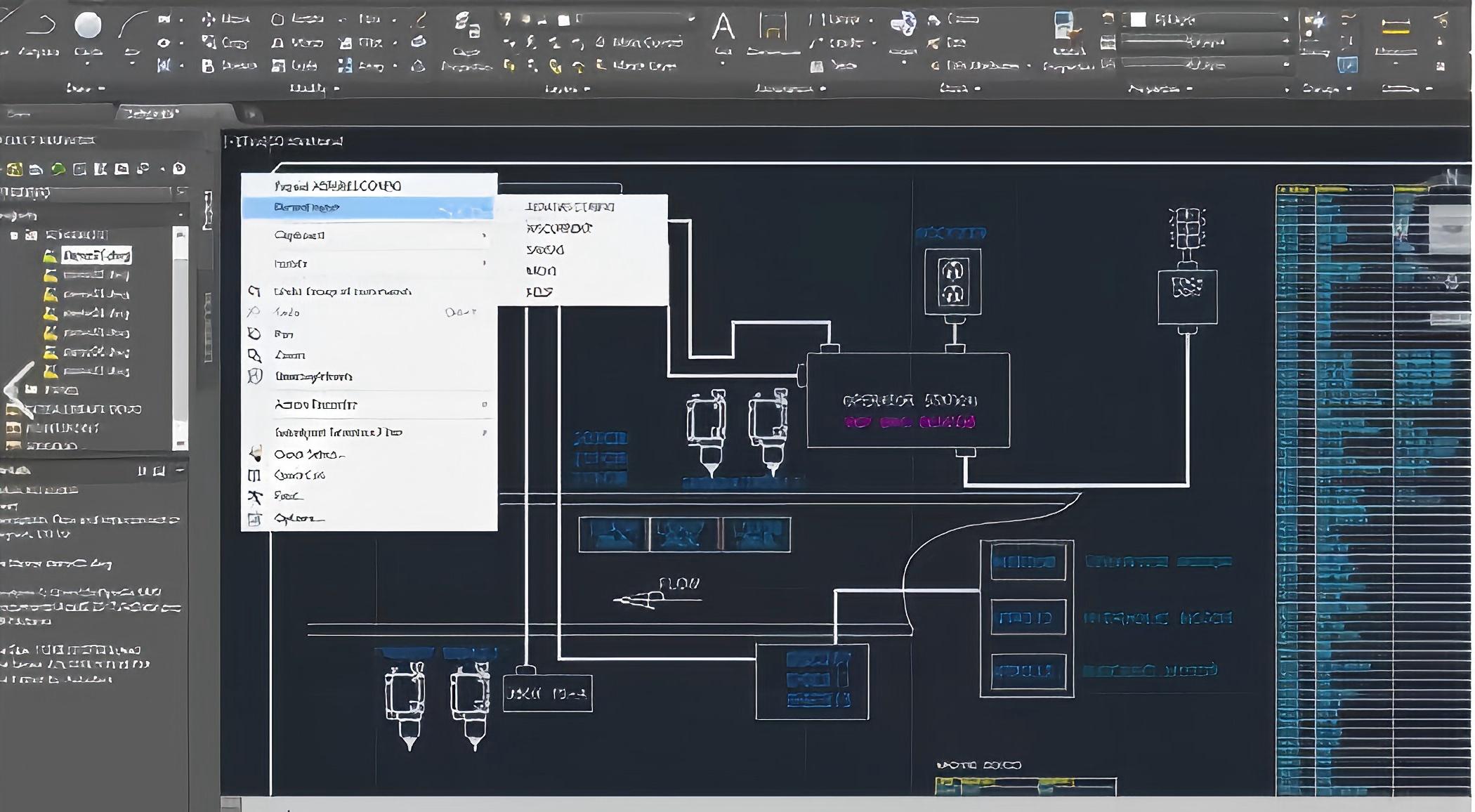The height and width of the screenshot is (812, 1475).
Task: Open the lineweight dropdown in Properties panel
Action: point(1206,42)
